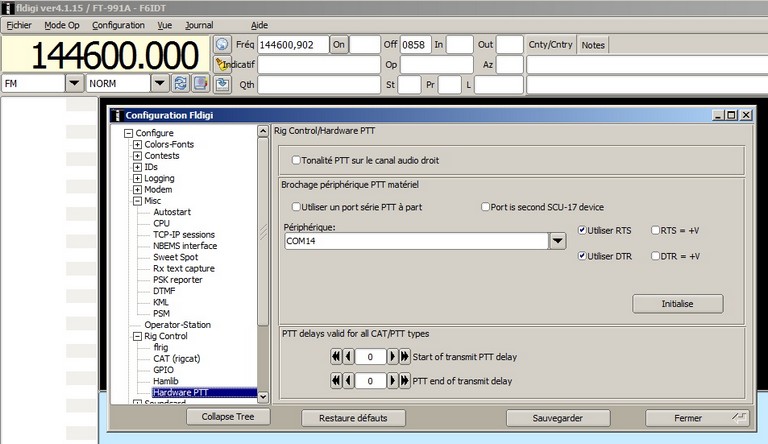Collapse the Misc tree node
The height and width of the screenshot is (444, 768).
coord(137,201)
